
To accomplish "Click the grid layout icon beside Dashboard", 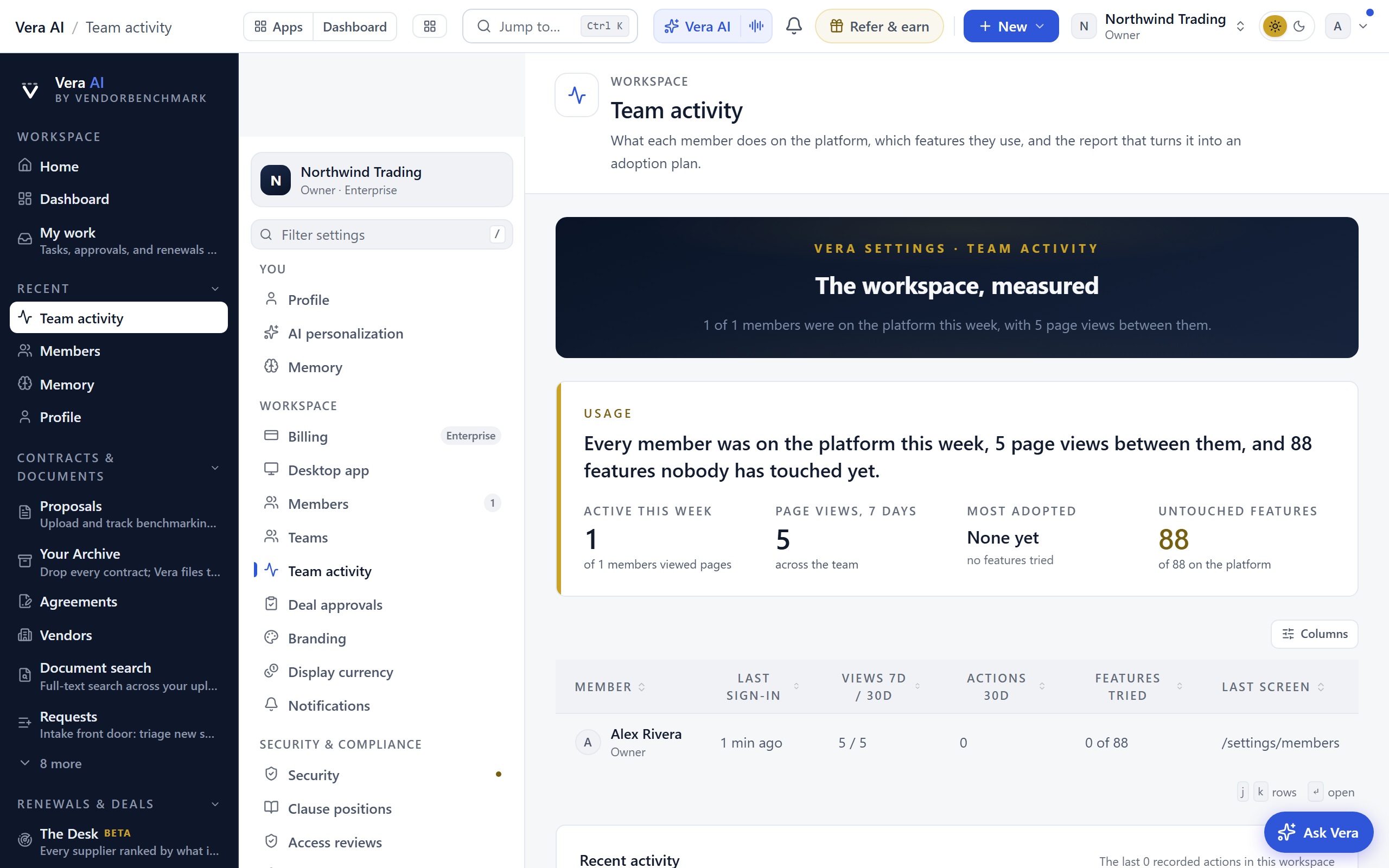I will (x=429, y=27).
